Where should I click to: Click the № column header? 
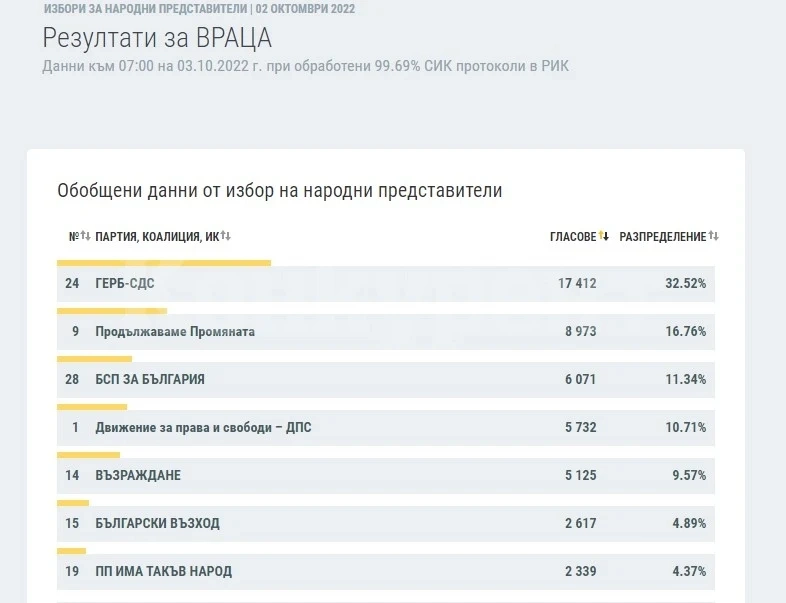point(74,237)
